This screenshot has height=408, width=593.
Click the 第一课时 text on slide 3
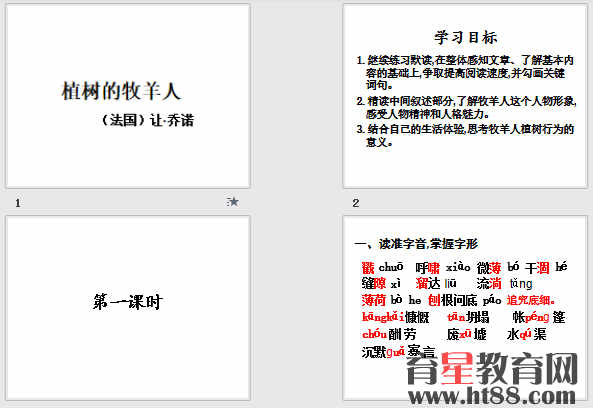128,302
